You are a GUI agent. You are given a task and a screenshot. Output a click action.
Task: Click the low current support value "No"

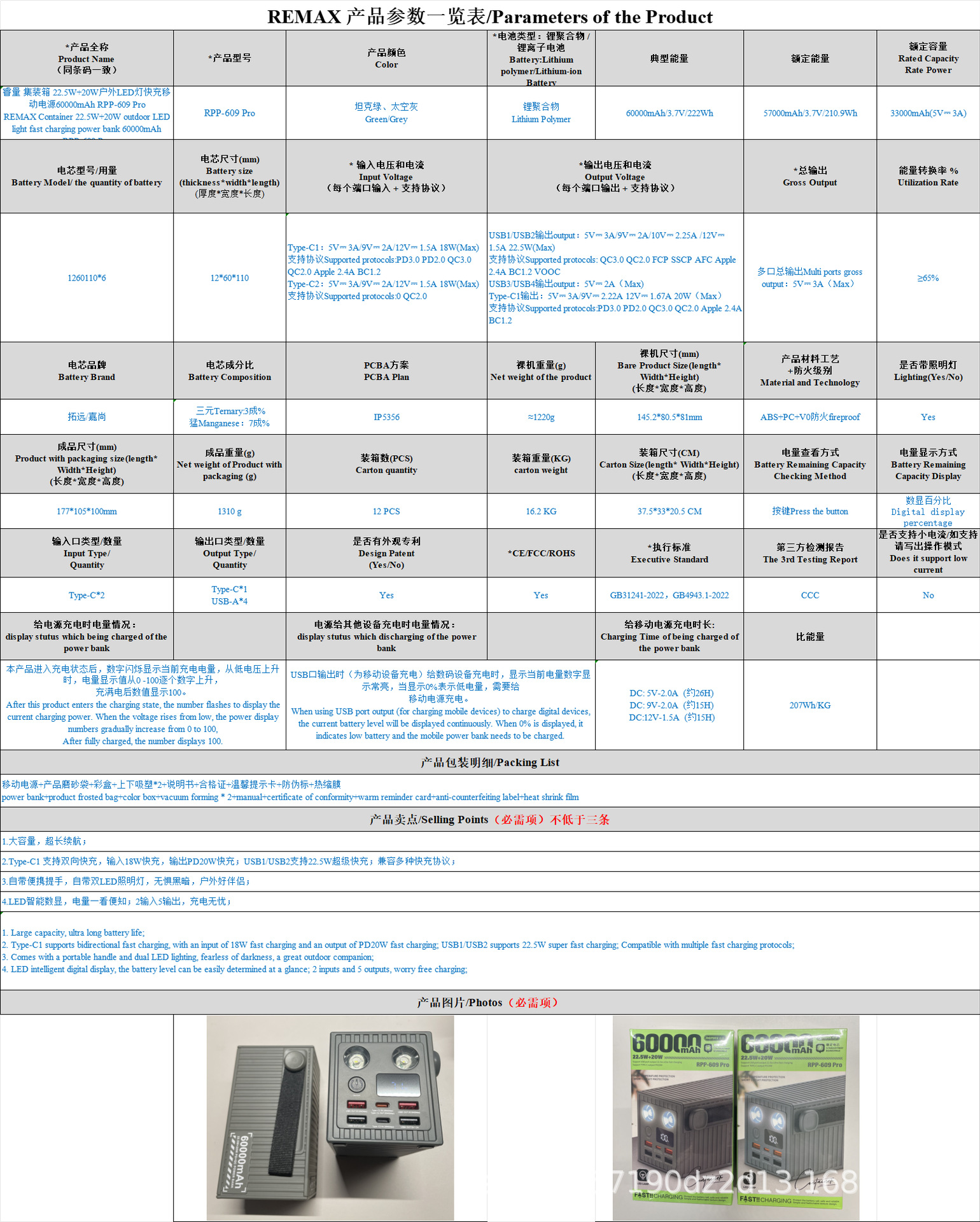[x=928, y=595]
